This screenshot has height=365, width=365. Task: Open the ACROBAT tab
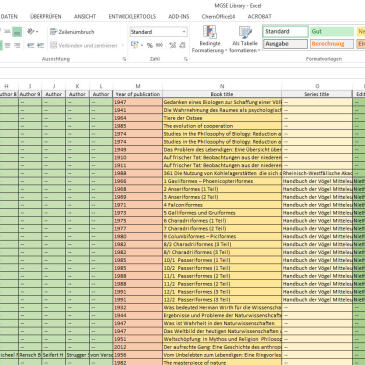coord(260,16)
